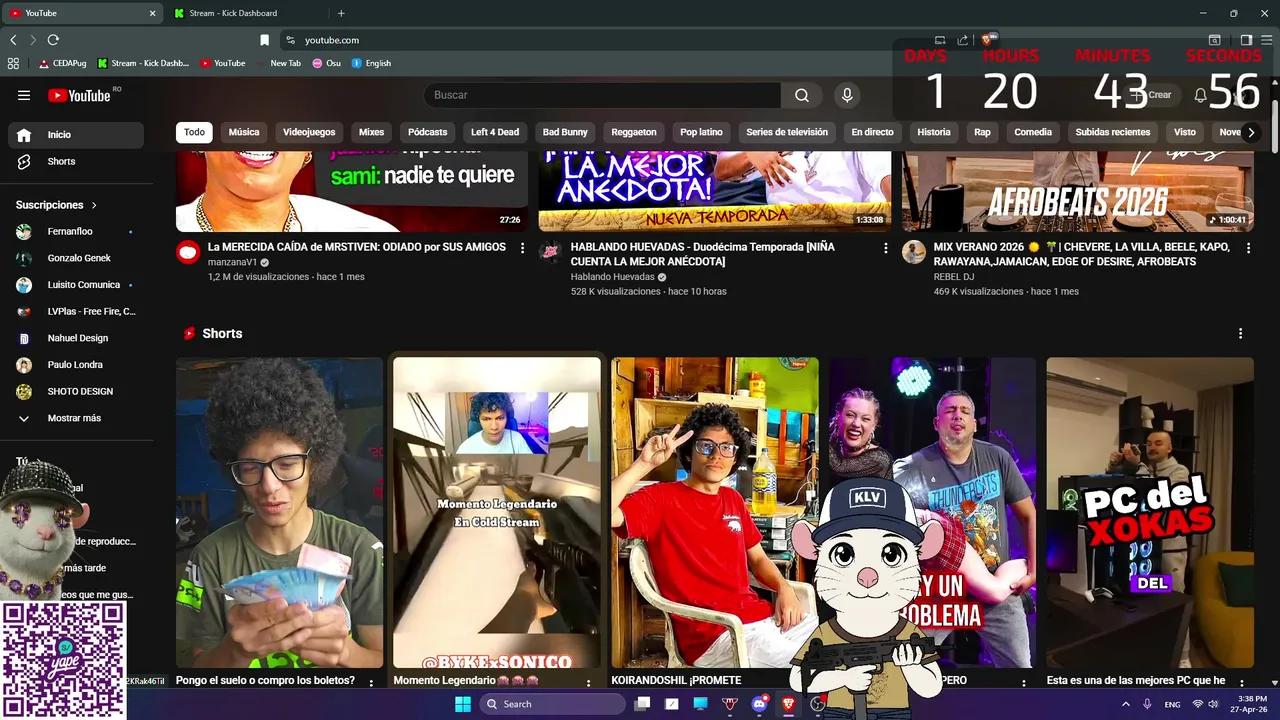This screenshot has width=1280, height=720.
Task: Show more category chips with arrow
Action: click(1250, 132)
